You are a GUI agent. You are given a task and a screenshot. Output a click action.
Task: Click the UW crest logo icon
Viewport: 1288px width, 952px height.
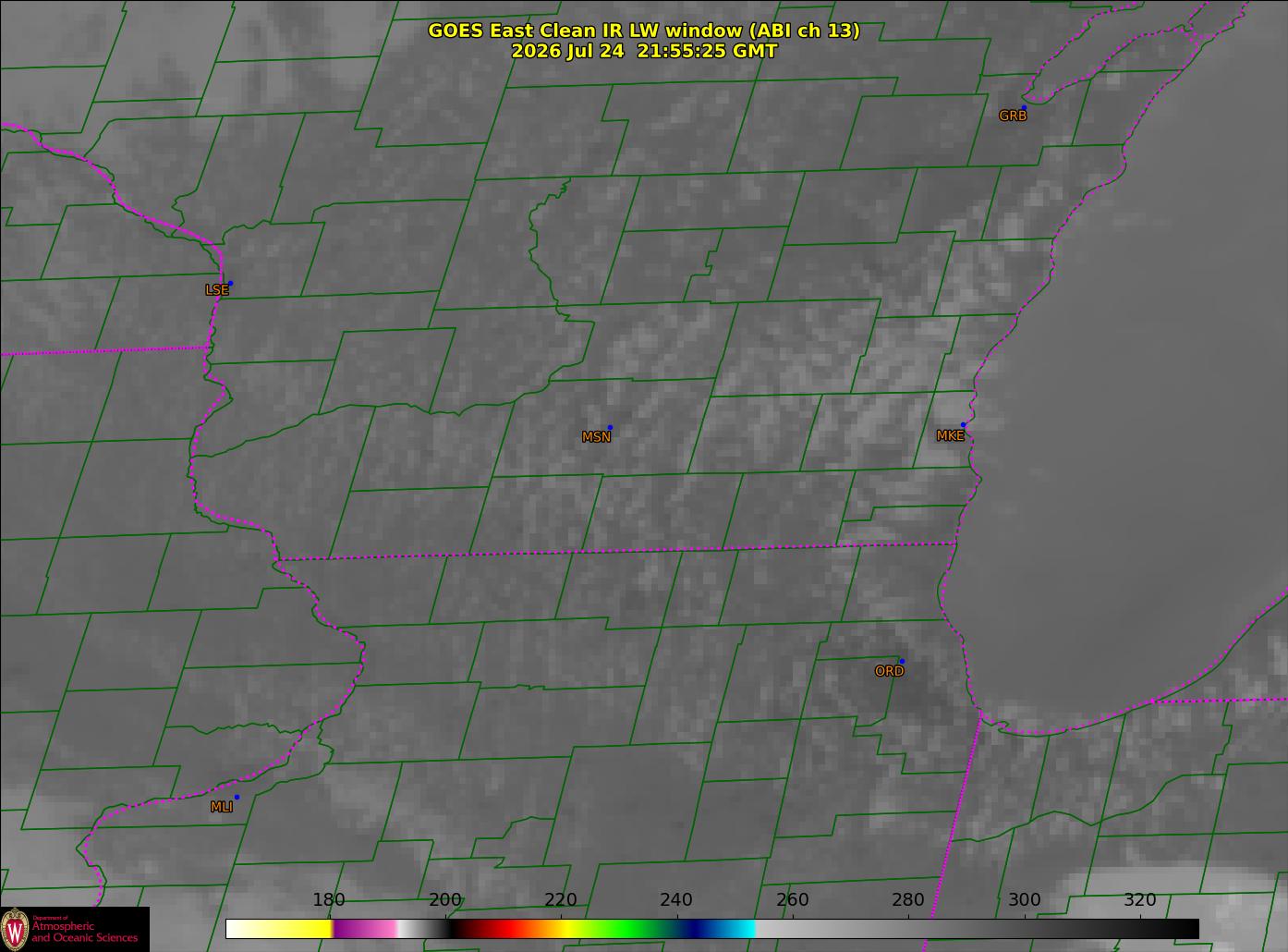click(x=15, y=928)
